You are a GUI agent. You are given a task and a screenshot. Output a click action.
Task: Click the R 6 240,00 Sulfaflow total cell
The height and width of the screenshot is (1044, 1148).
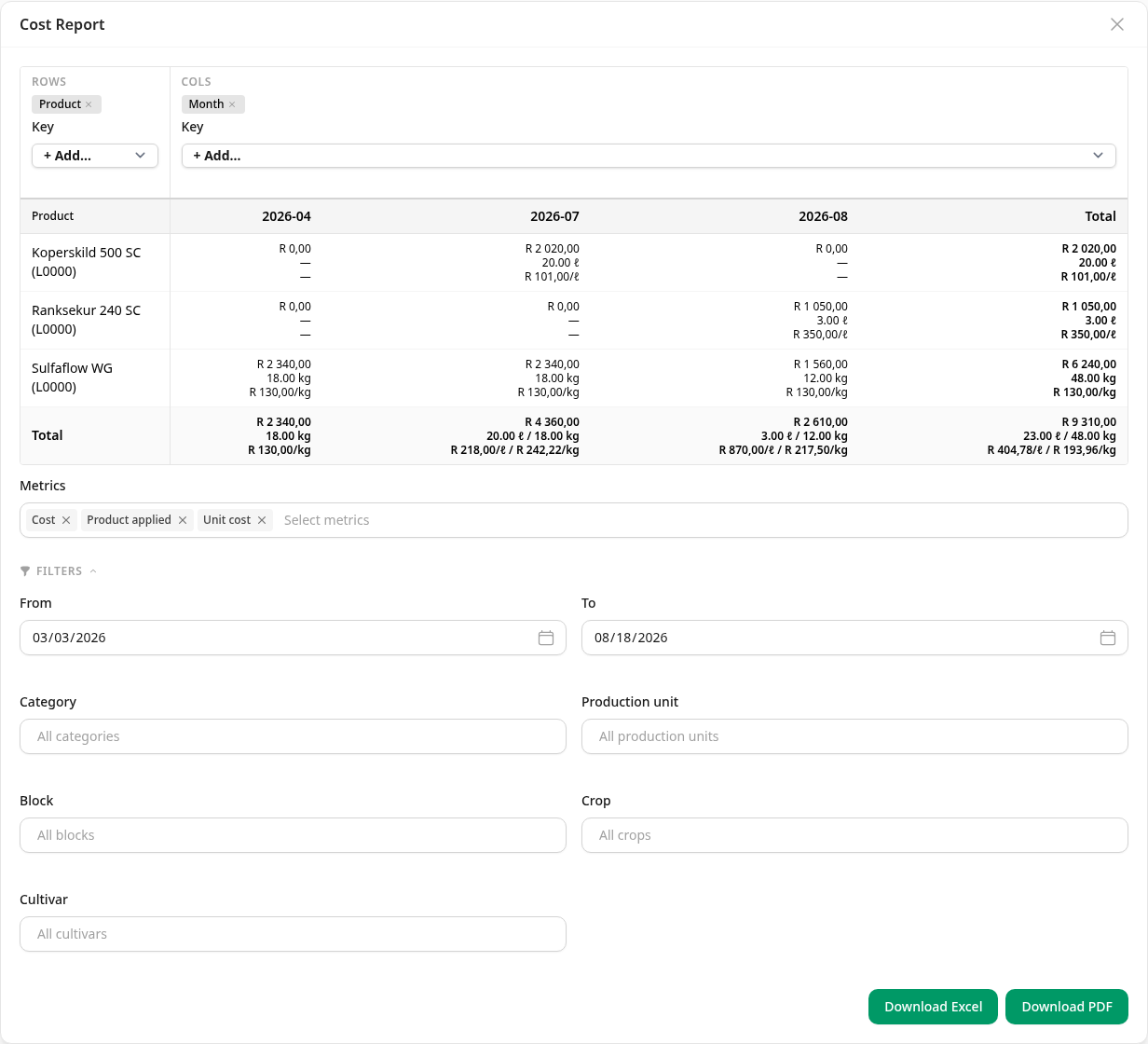point(1088,364)
